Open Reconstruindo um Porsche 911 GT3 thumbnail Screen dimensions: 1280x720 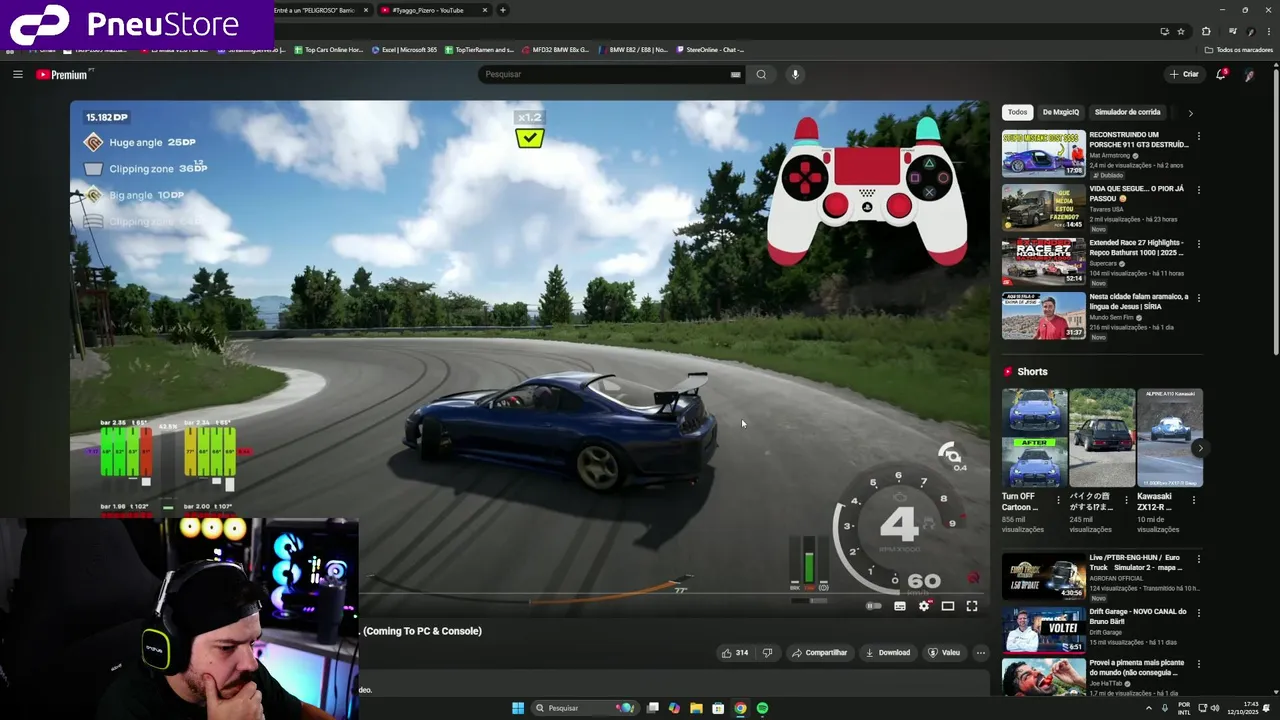[1043, 153]
